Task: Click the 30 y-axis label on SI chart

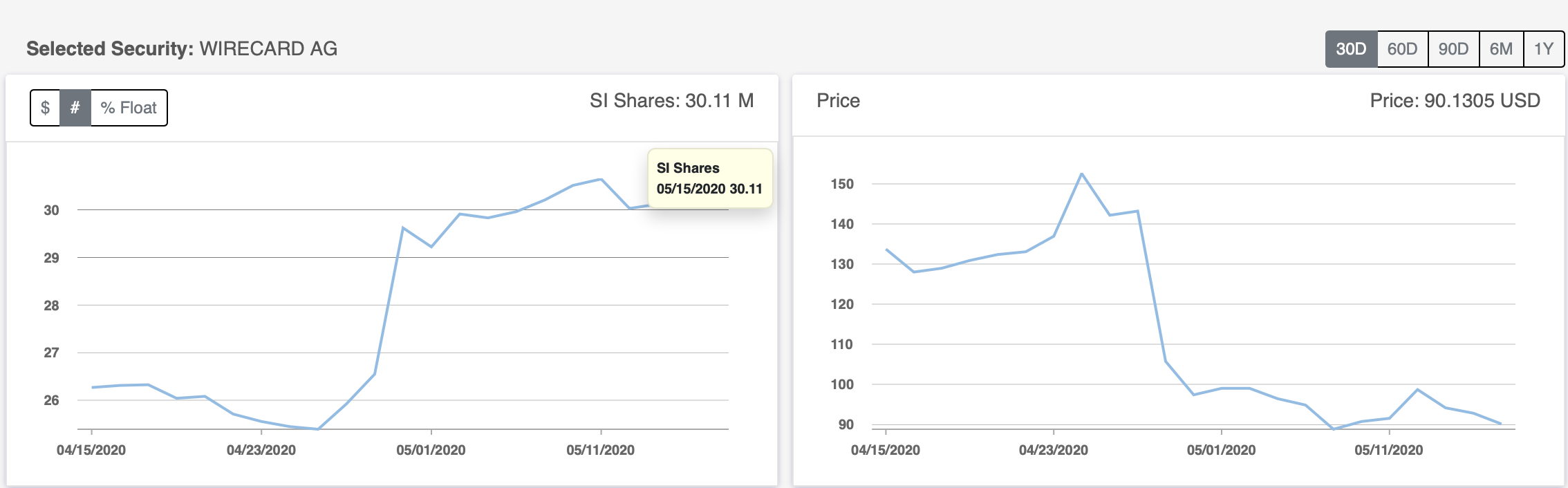Action: (51, 210)
